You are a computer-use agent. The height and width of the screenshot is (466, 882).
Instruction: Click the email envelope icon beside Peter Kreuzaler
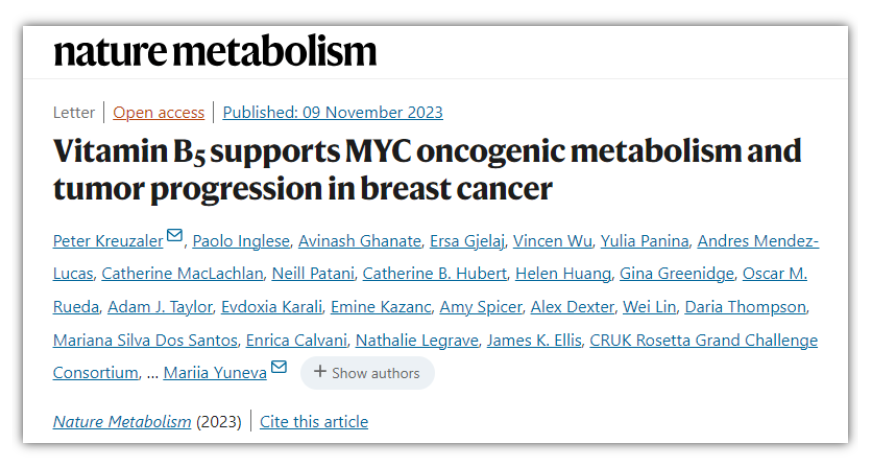pyautogui.click(x=175, y=237)
